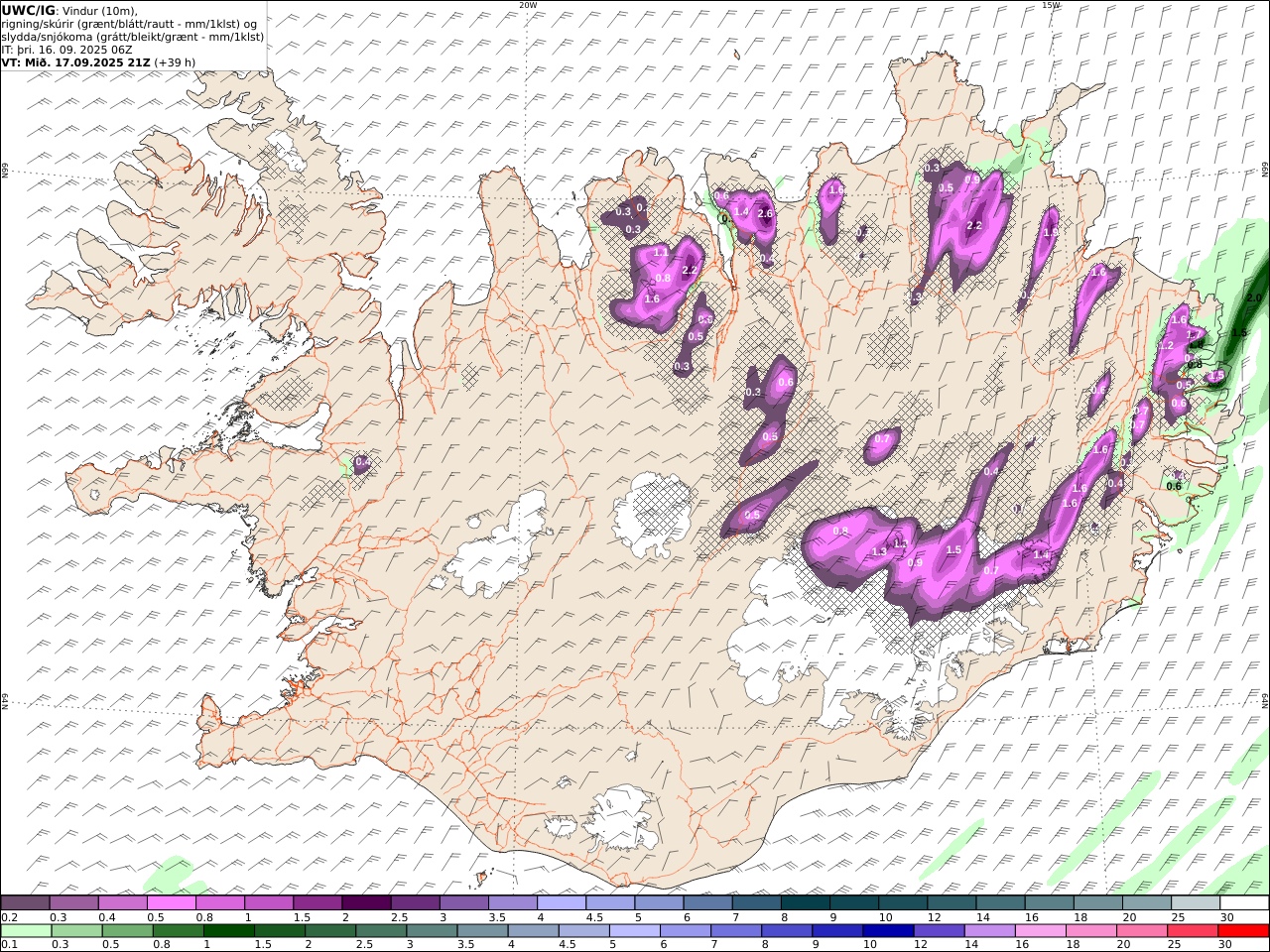1270x952 pixels.
Task: Click the '(+39 h)' forecast offset text
Action: (175, 61)
